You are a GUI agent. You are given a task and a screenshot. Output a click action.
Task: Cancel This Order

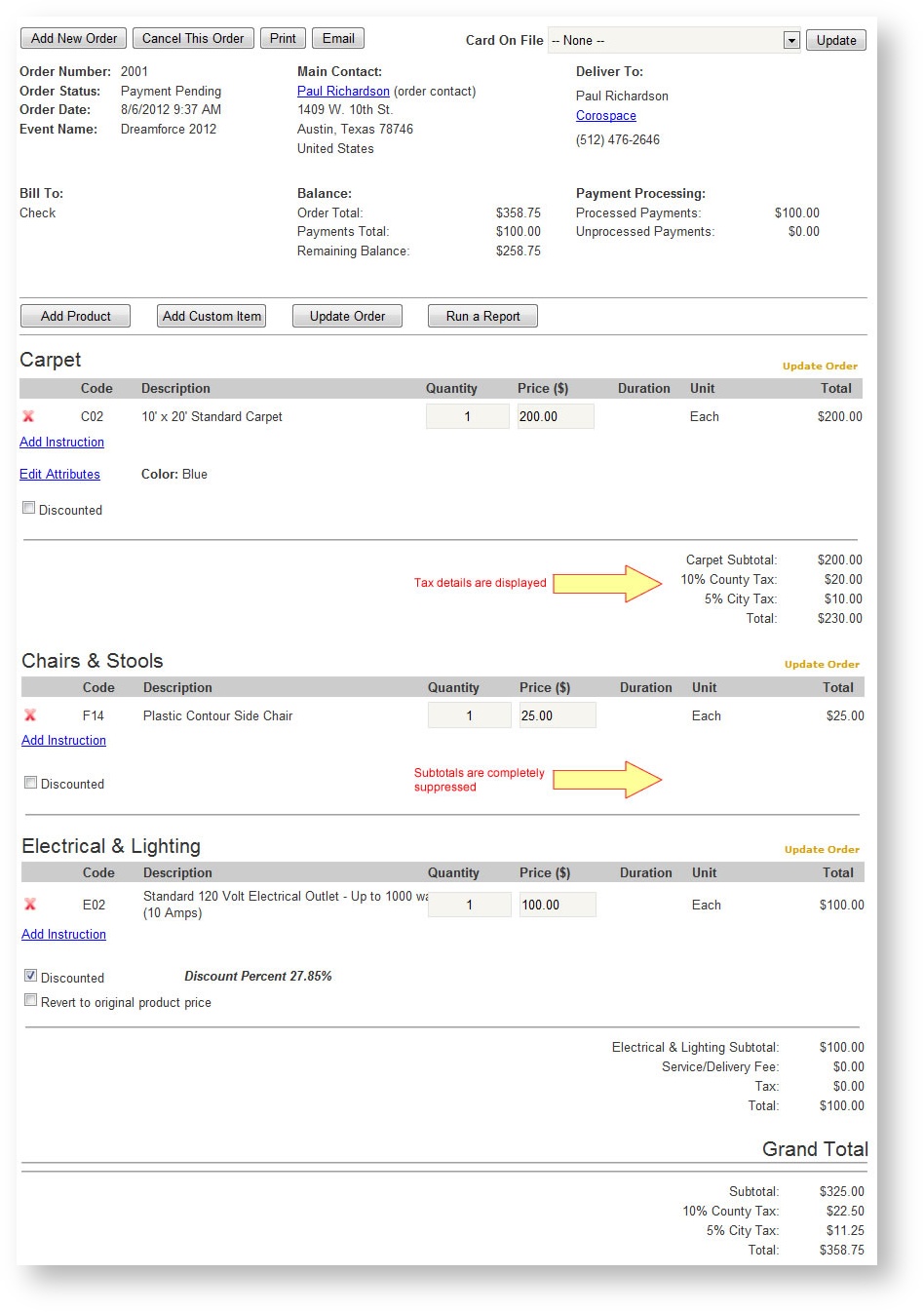coord(193,38)
